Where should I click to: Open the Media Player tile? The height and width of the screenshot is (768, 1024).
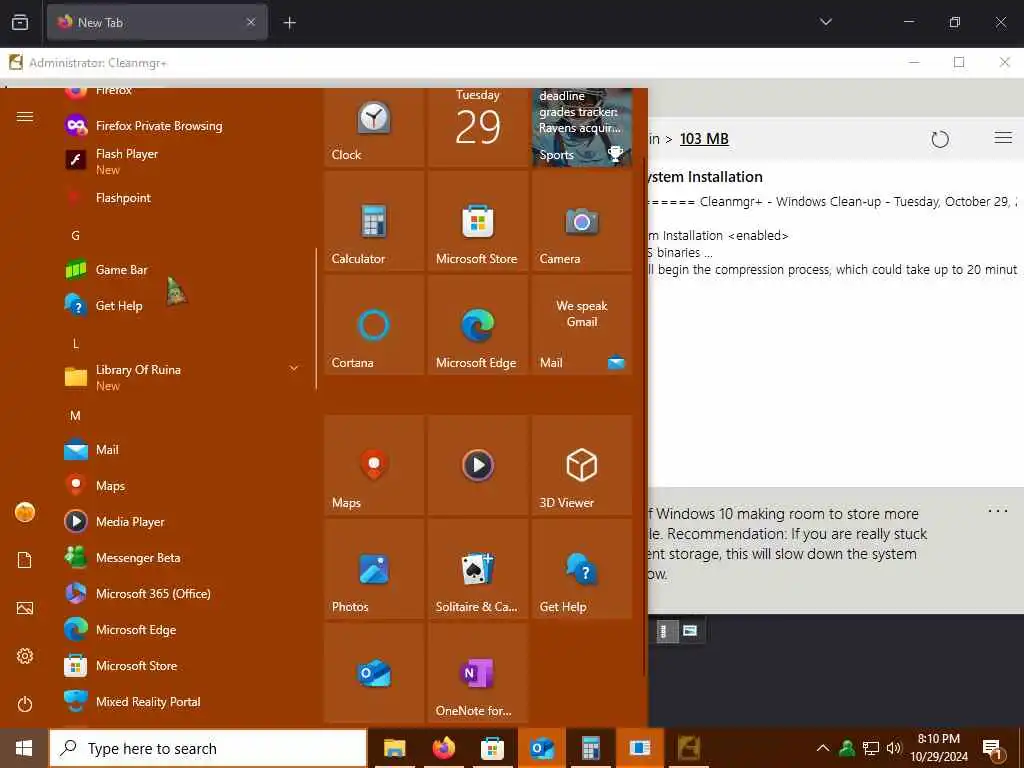pyautogui.click(x=477, y=465)
